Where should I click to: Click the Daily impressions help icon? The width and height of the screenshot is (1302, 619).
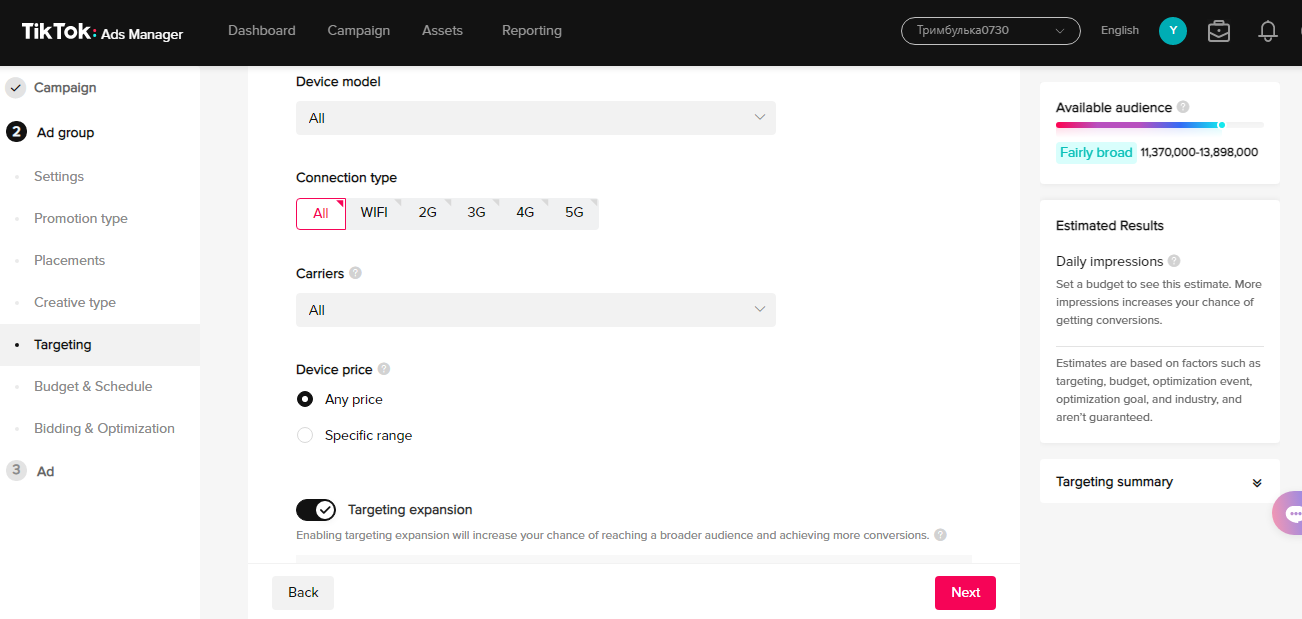click(1174, 261)
